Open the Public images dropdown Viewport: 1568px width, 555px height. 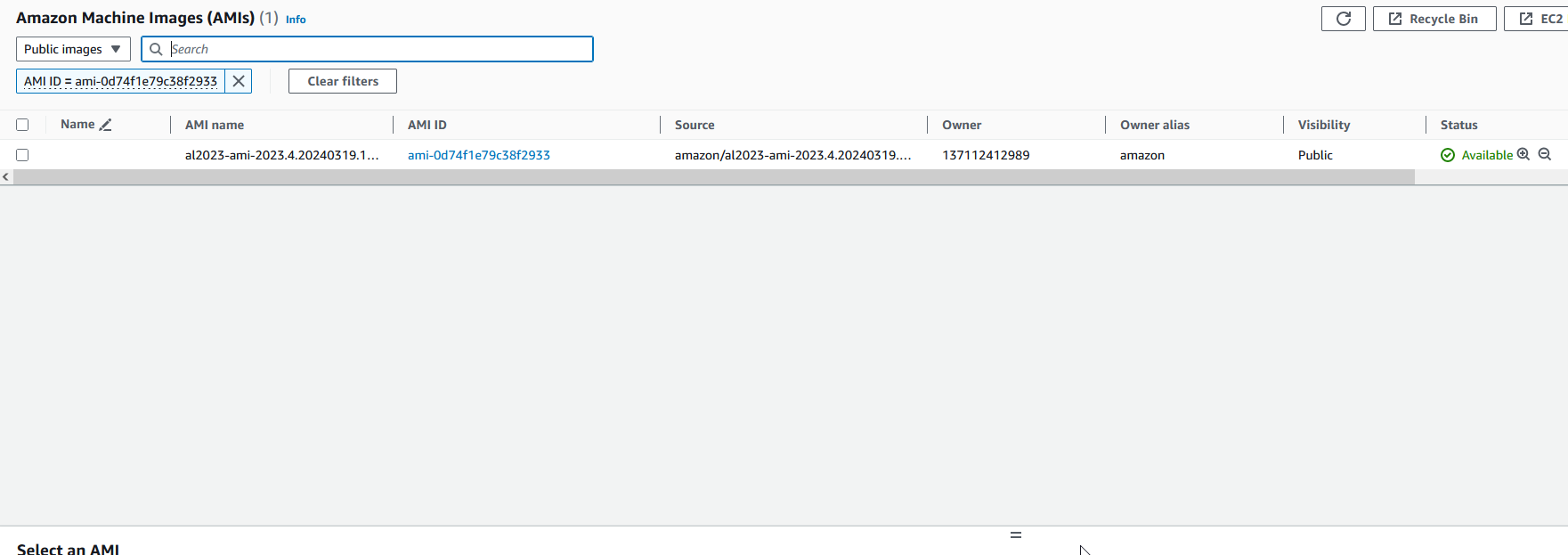point(73,49)
